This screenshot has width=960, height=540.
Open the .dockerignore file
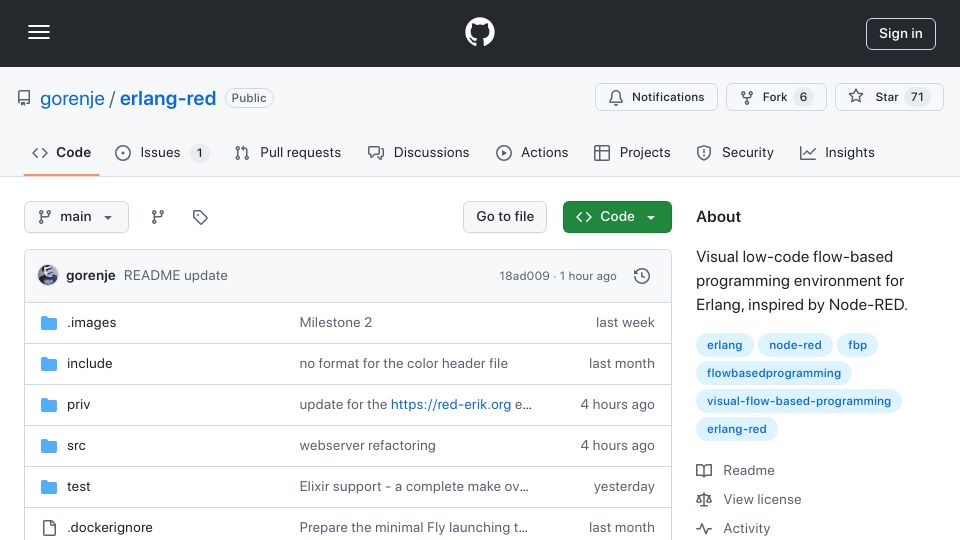tap(110, 528)
